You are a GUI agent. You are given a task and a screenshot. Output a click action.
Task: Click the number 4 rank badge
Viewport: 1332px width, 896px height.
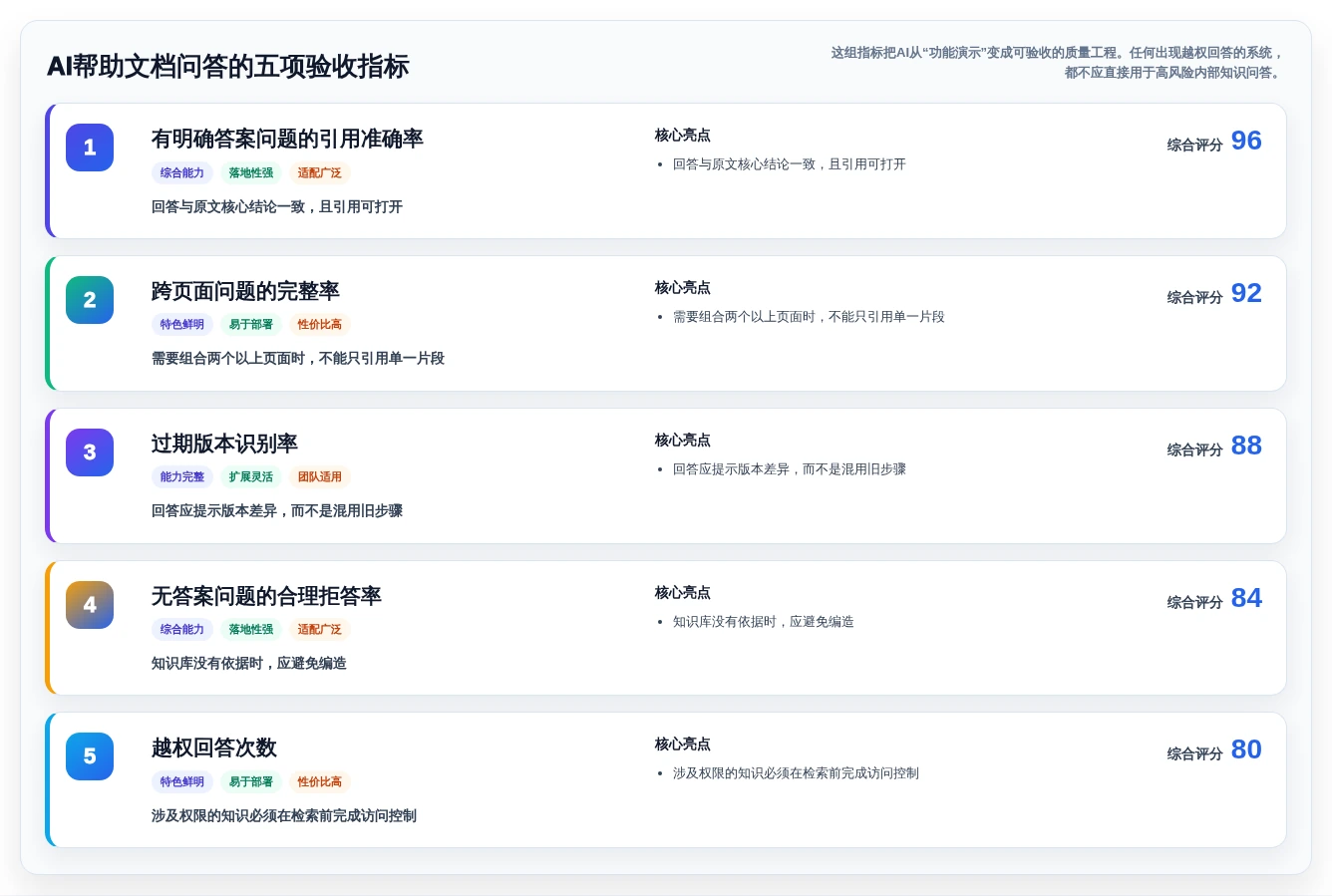click(x=90, y=605)
